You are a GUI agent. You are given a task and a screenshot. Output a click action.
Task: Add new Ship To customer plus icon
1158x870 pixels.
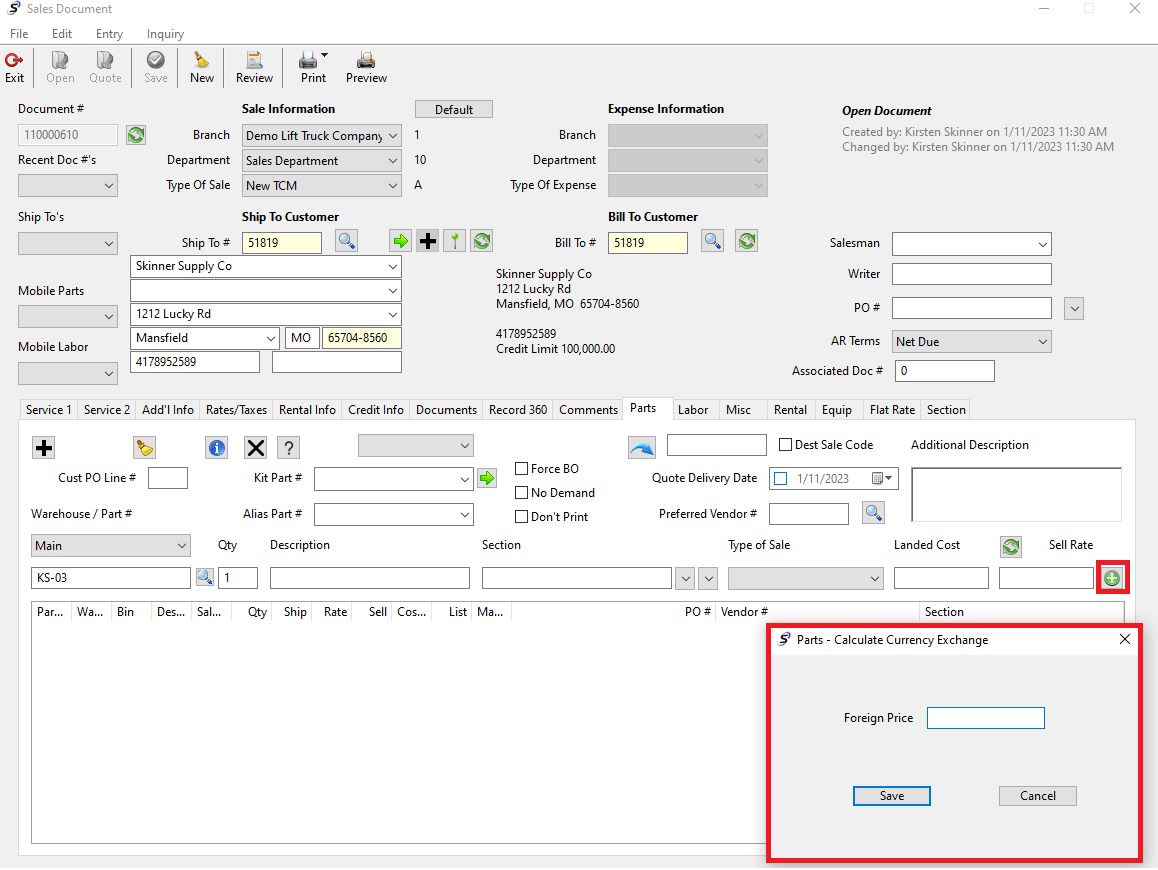428,241
